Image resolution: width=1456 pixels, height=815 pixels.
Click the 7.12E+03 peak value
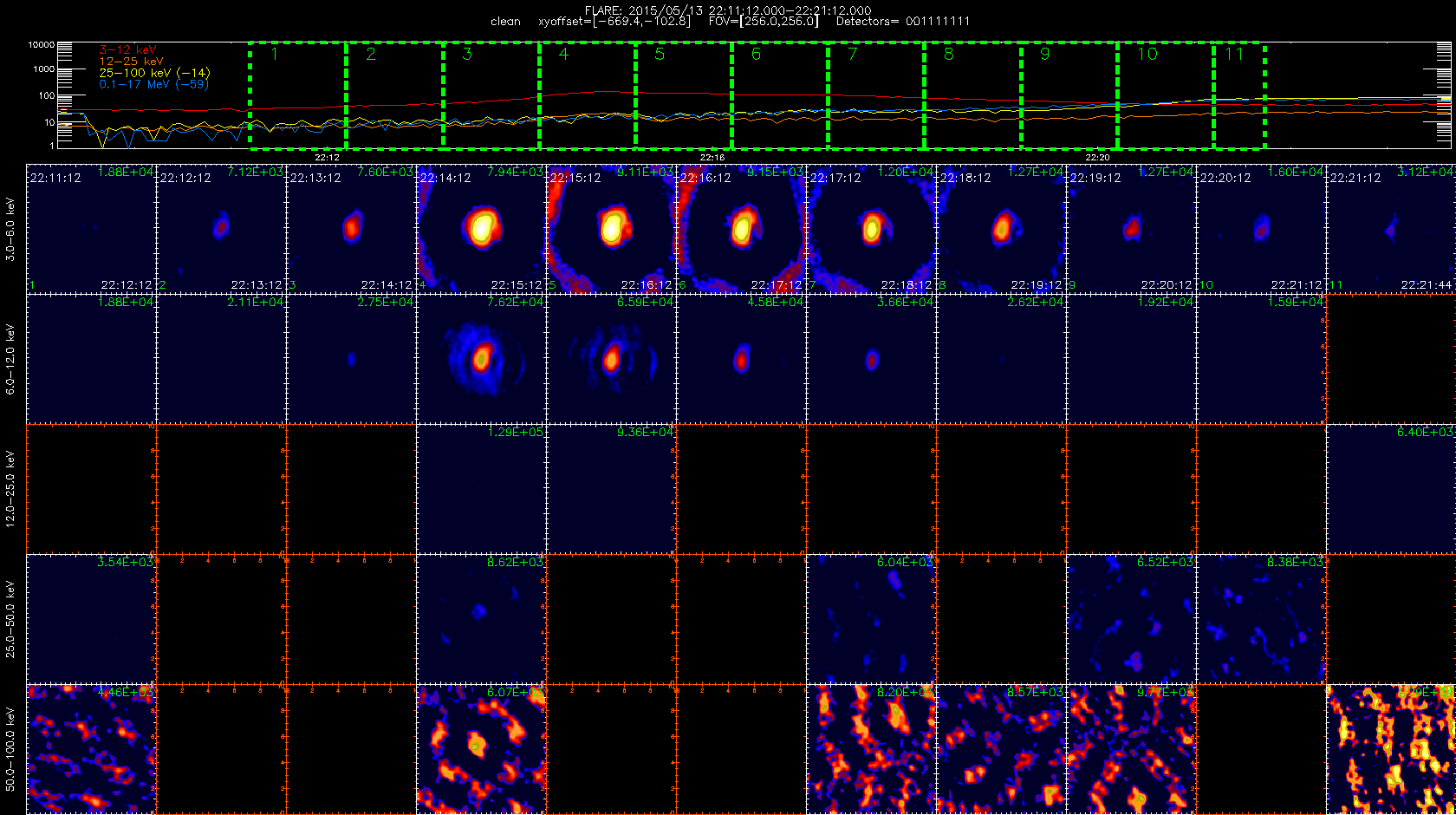(256, 172)
